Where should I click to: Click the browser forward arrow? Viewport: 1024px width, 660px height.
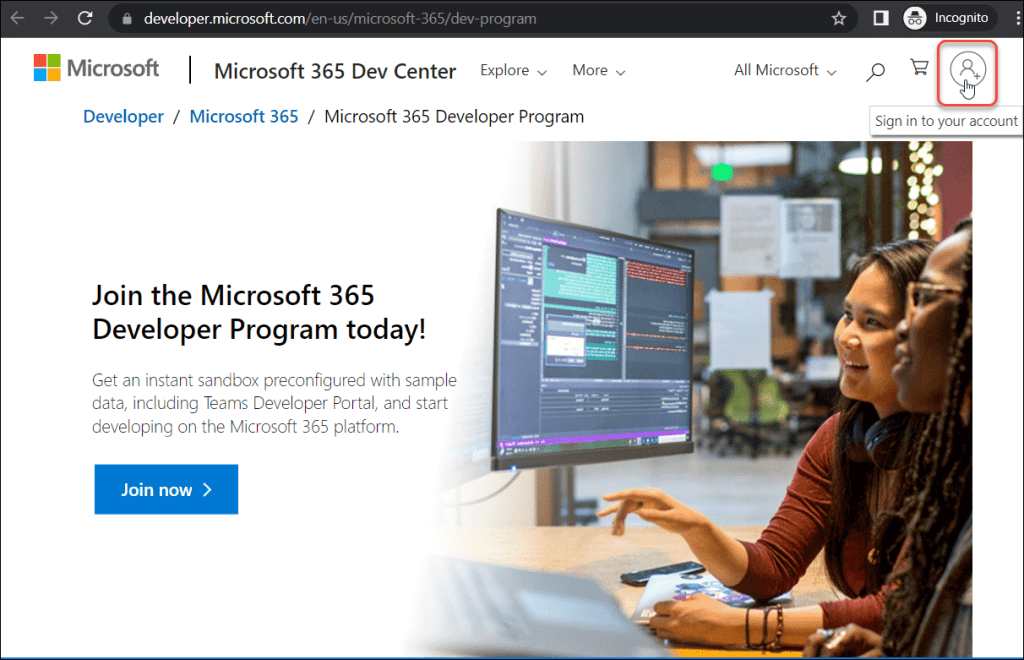pyautogui.click(x=51, y=18)
